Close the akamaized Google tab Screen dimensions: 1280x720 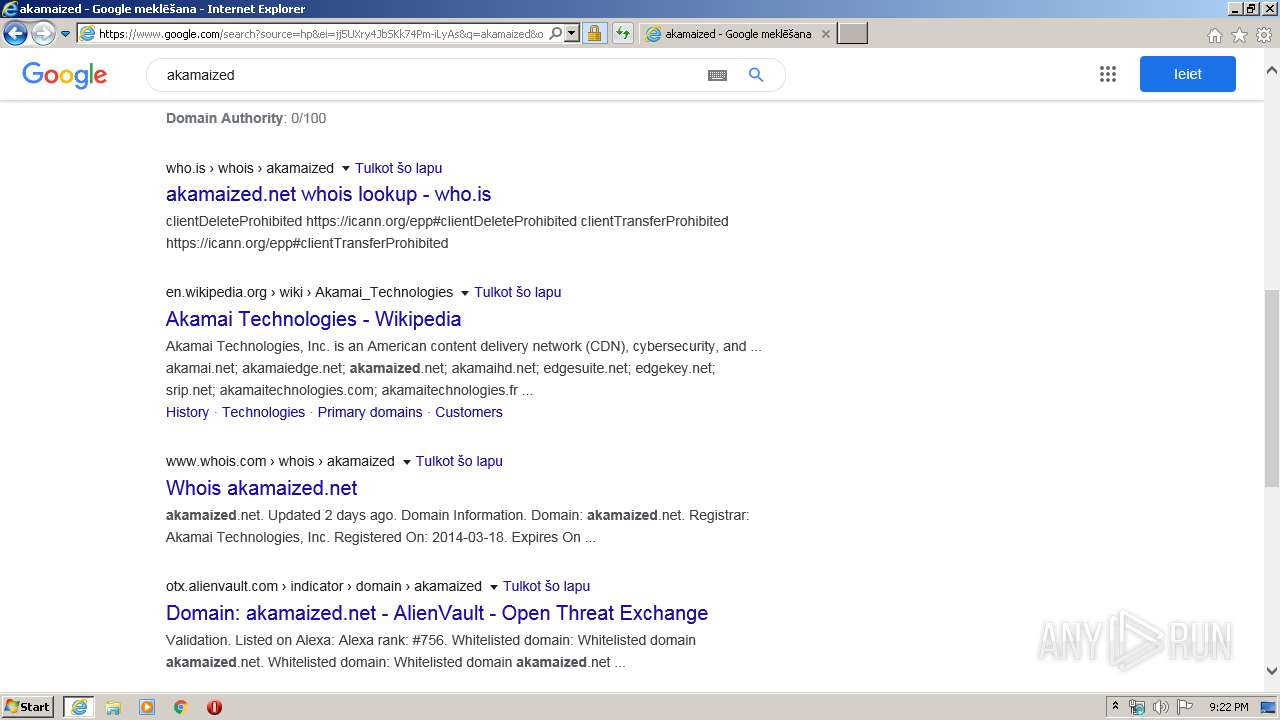[825, 34]
